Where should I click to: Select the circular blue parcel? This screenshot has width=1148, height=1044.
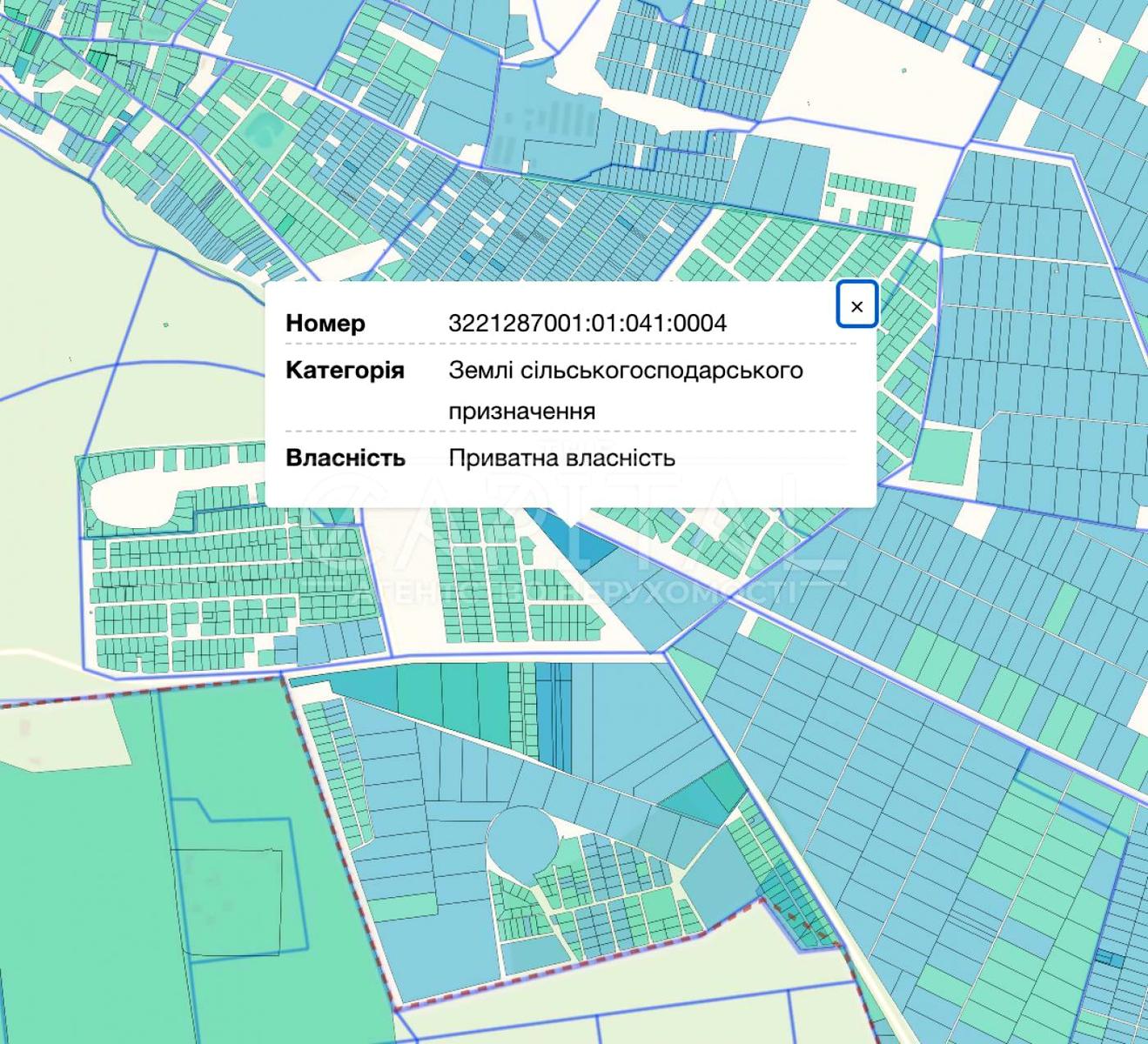click(x=522, y=841)
